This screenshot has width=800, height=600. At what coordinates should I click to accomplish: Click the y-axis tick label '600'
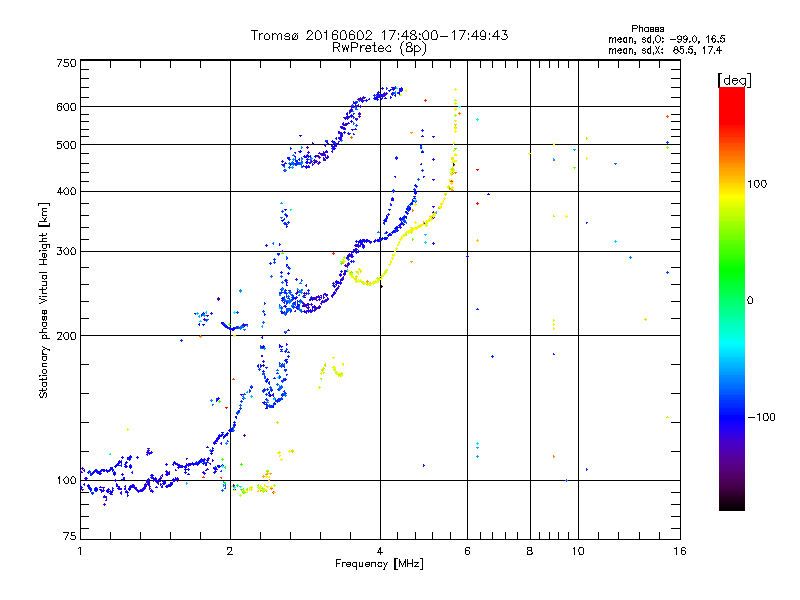pos(66,107)
